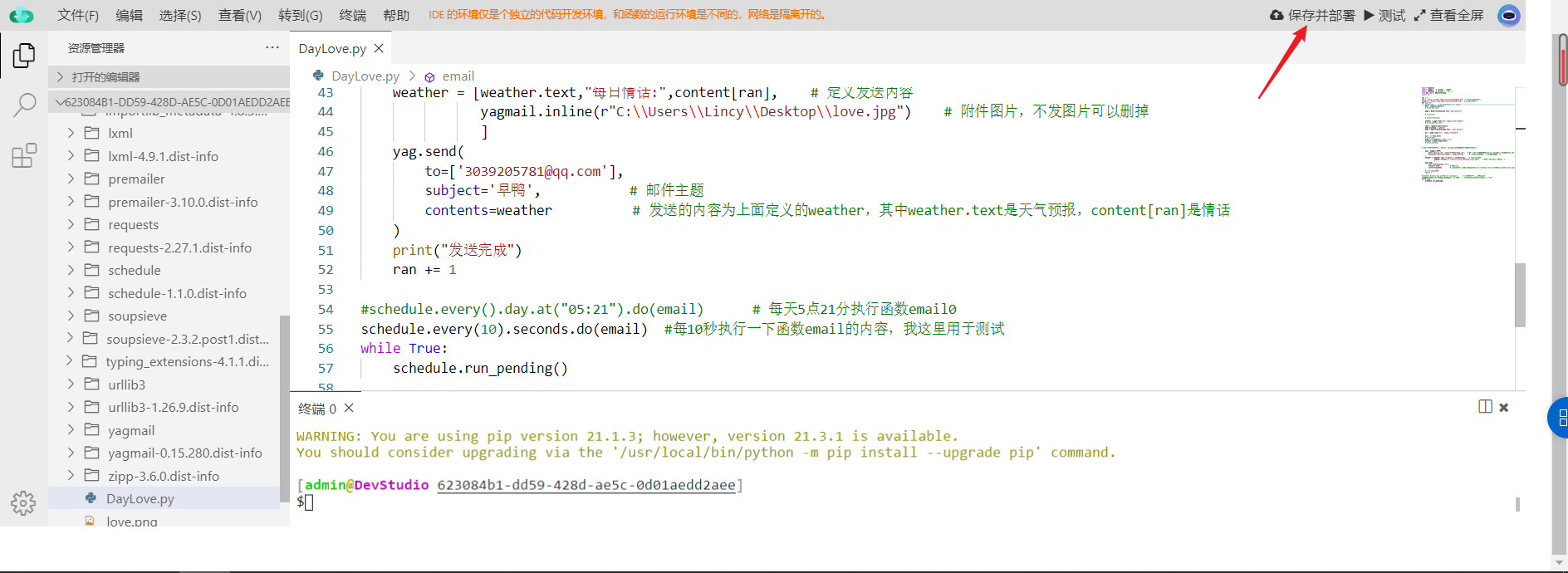Screen dimensions: 1568x573
Task: Expand the schedule-1.1.0.dist-info folder
Action: tap(71, 293)
